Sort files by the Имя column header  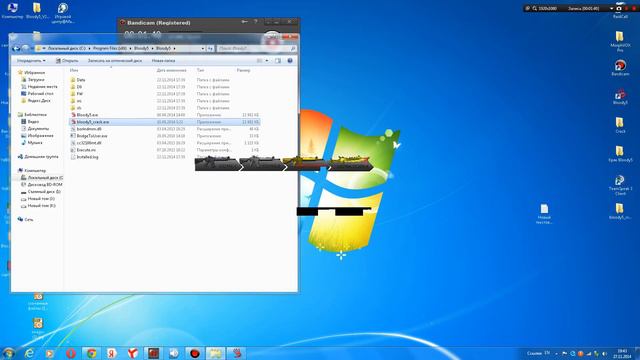coord(74,70)
